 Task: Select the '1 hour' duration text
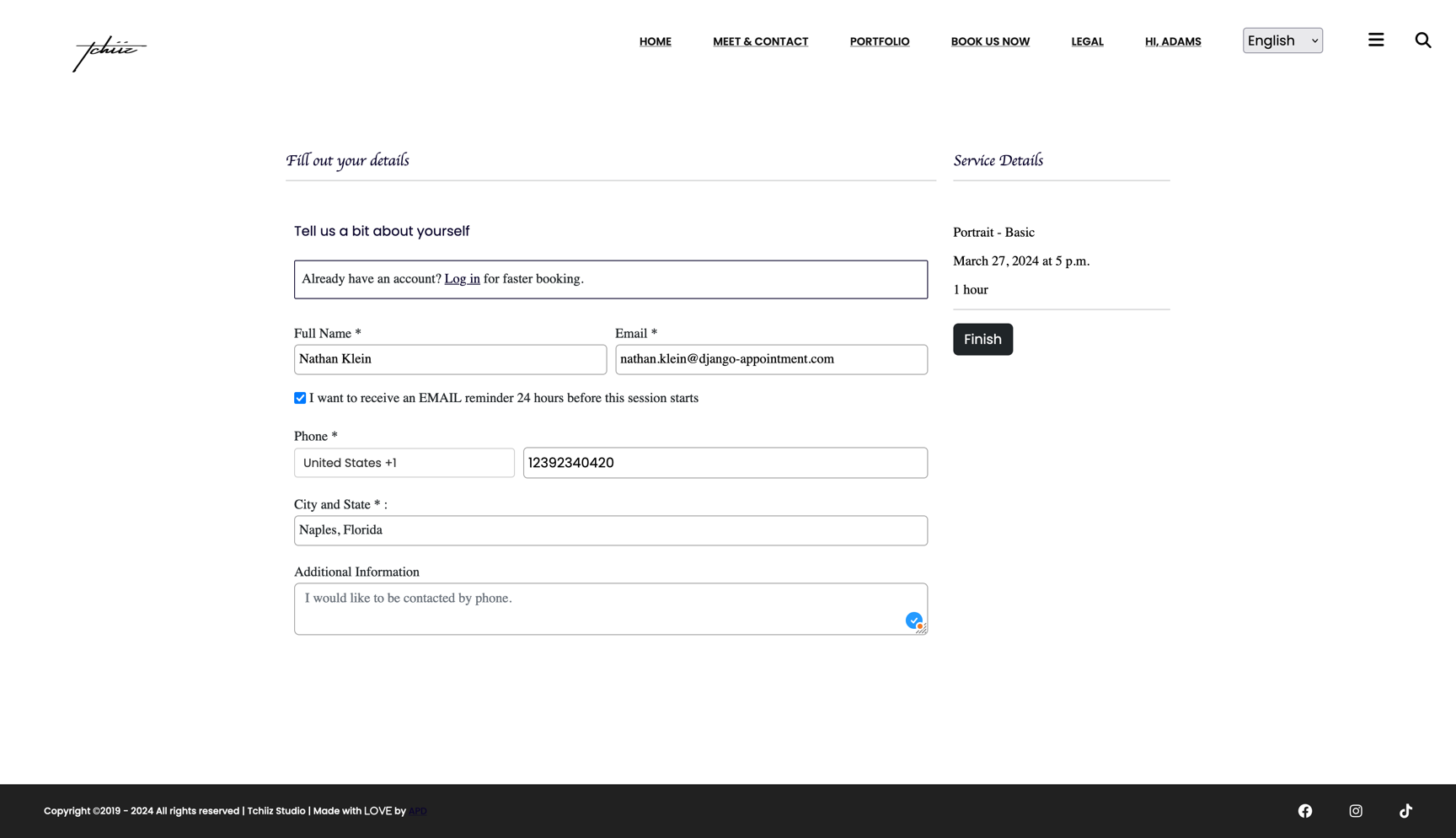coord(971,290)
